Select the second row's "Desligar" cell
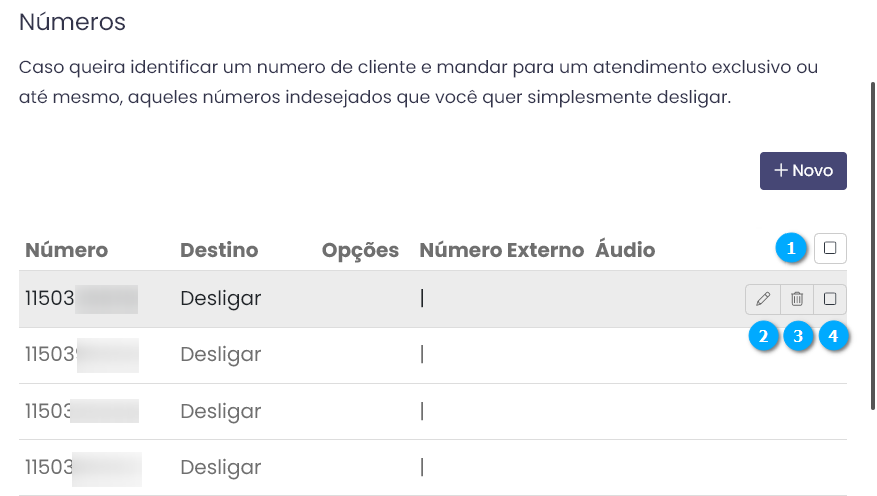Image resolution: width=877 pixels, height=496 pixels. point(220,354)
